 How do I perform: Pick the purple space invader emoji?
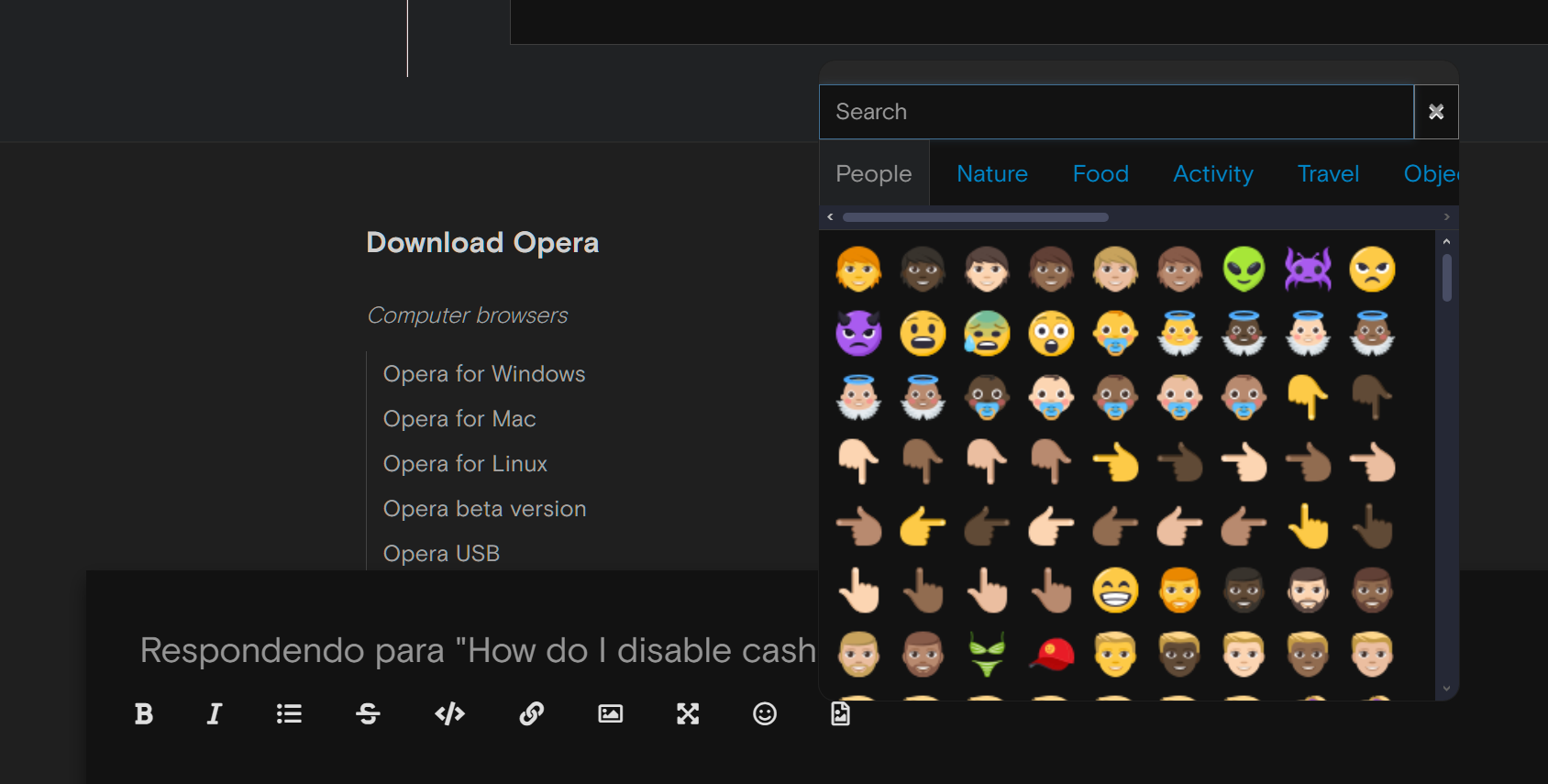click(x=1308, y=270)
